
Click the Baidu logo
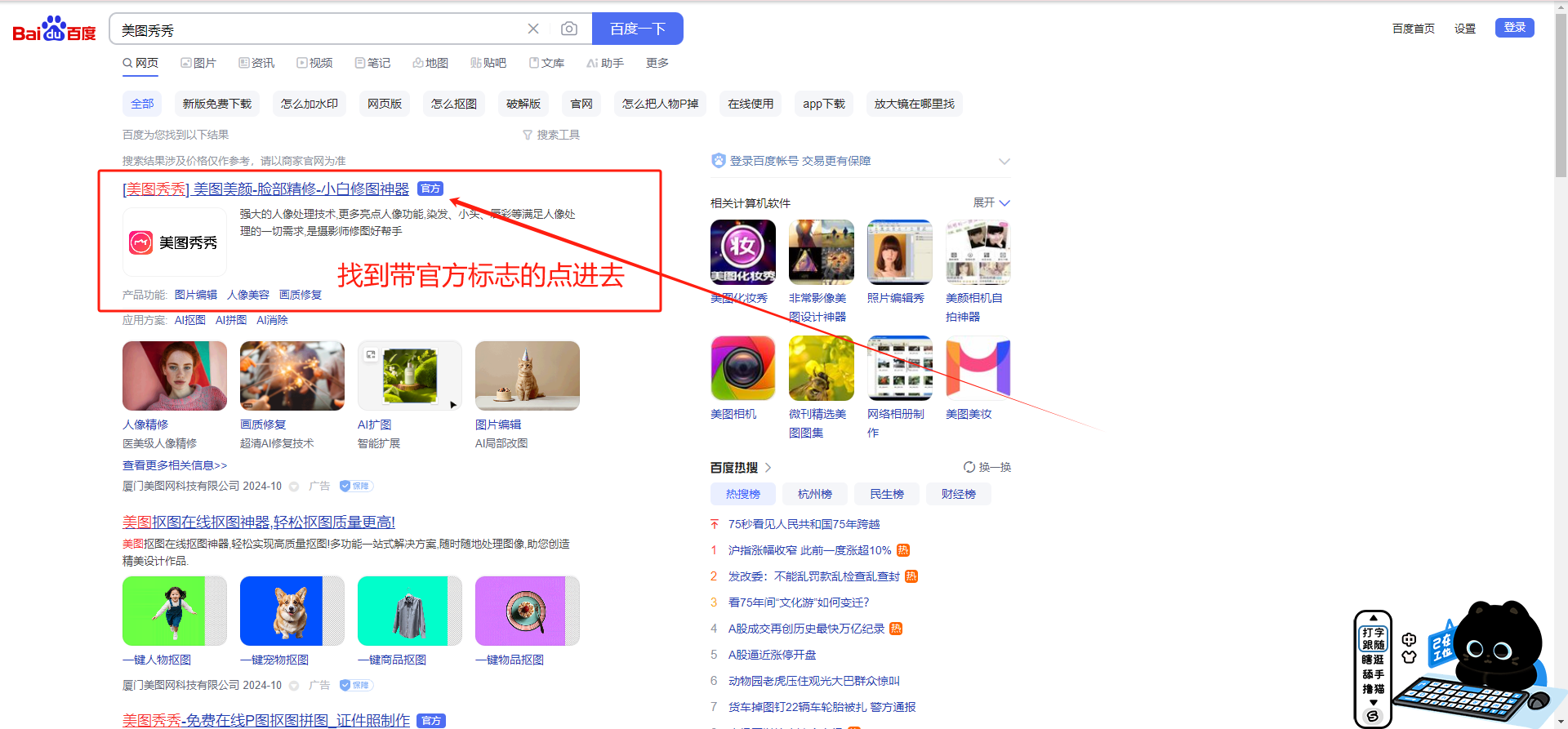click(x=54, y=29)
